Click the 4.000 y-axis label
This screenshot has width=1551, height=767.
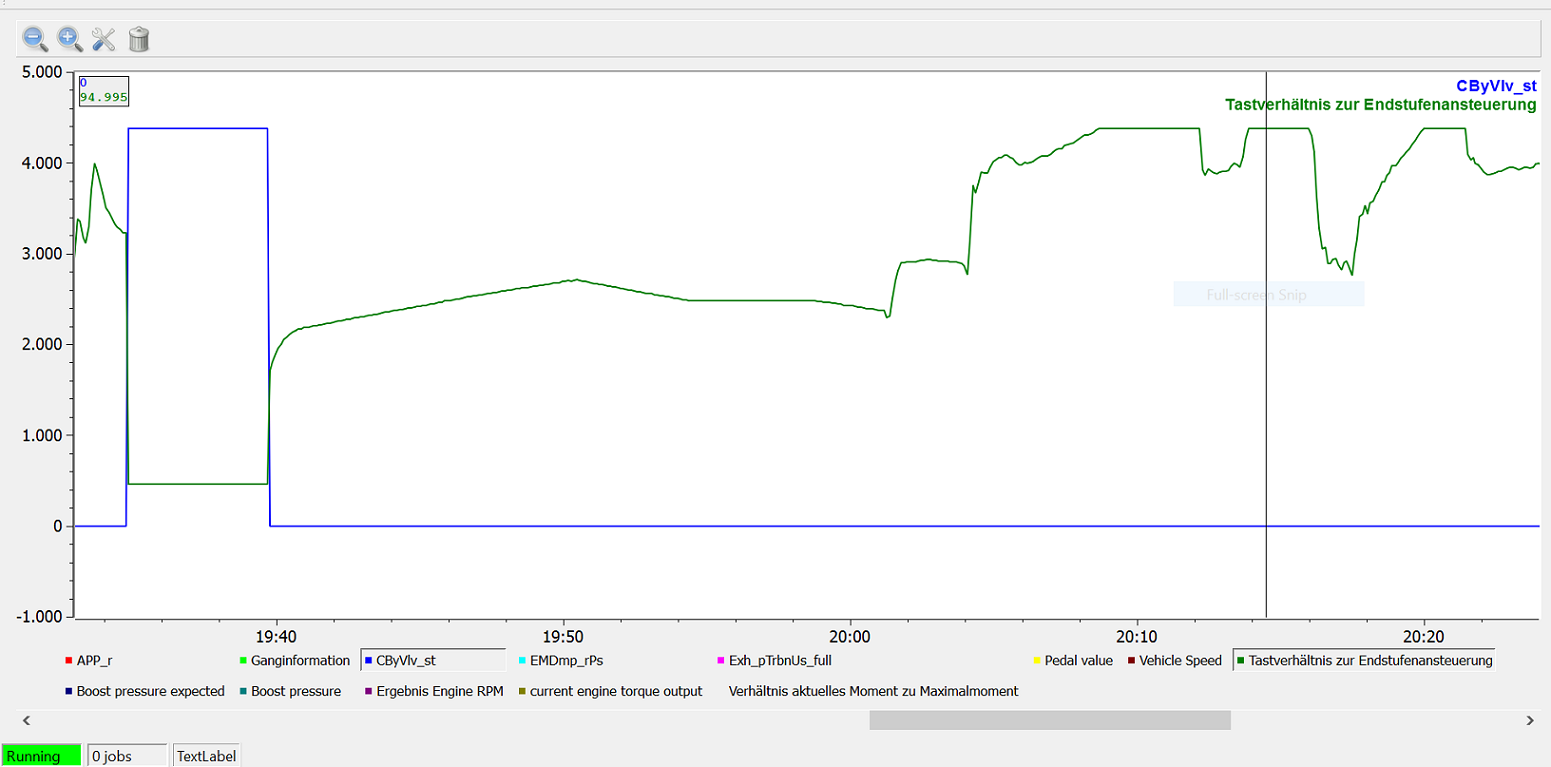coord(41,163)
